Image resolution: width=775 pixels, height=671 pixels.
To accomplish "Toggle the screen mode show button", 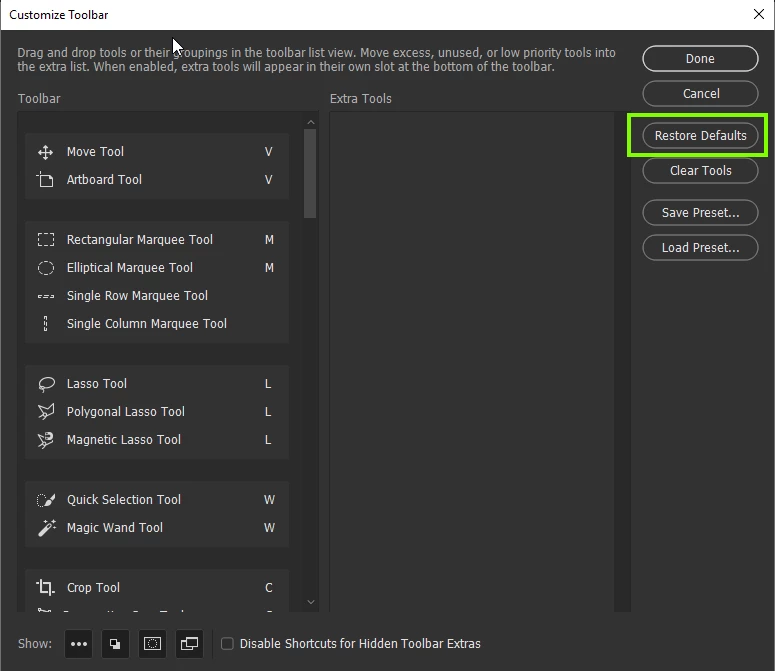I will [x=189, y=644].
